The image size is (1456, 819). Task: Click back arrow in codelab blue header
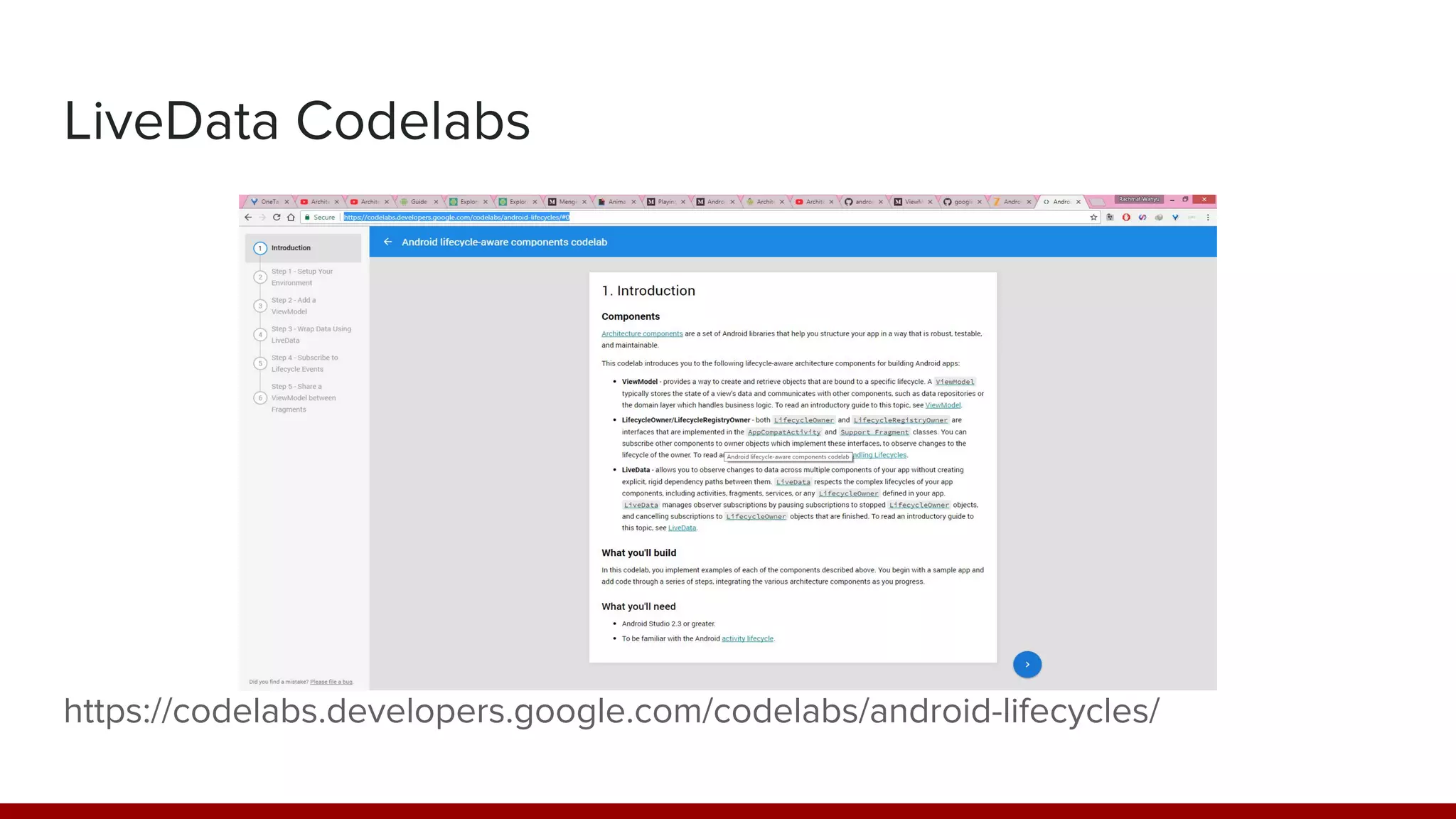tap(387, 242)
